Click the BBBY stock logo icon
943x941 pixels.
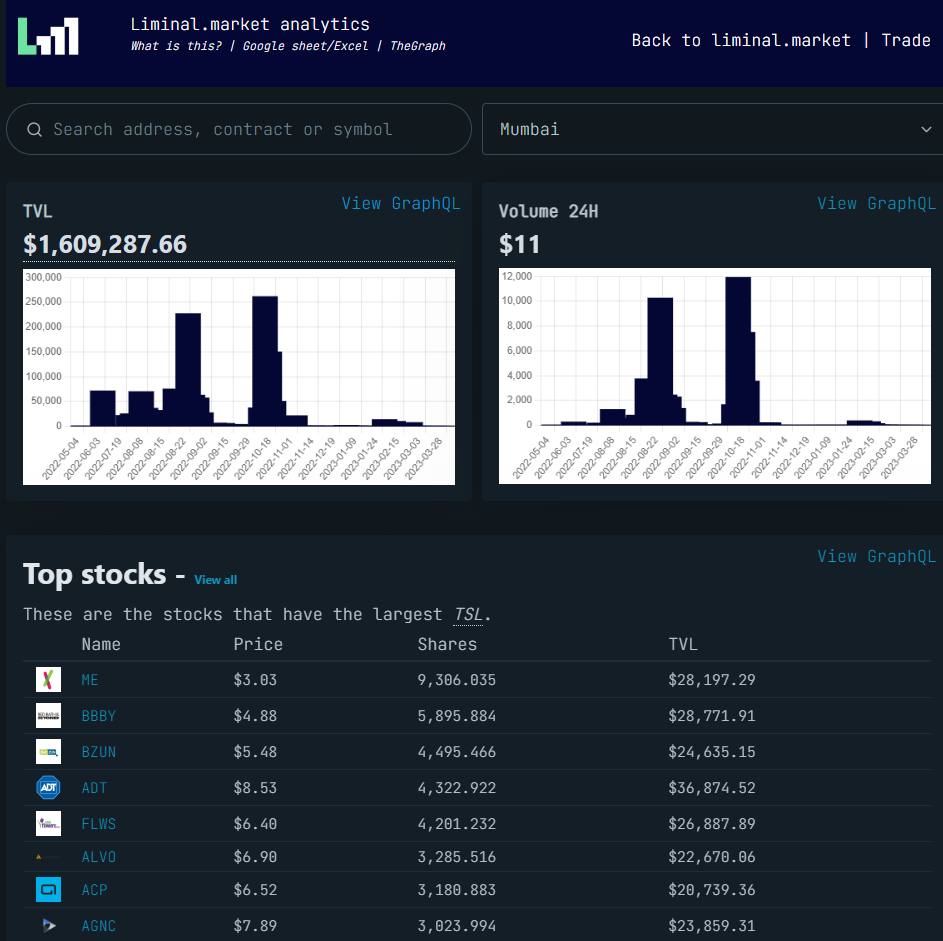pyautogui.click(x=48, y=716)
